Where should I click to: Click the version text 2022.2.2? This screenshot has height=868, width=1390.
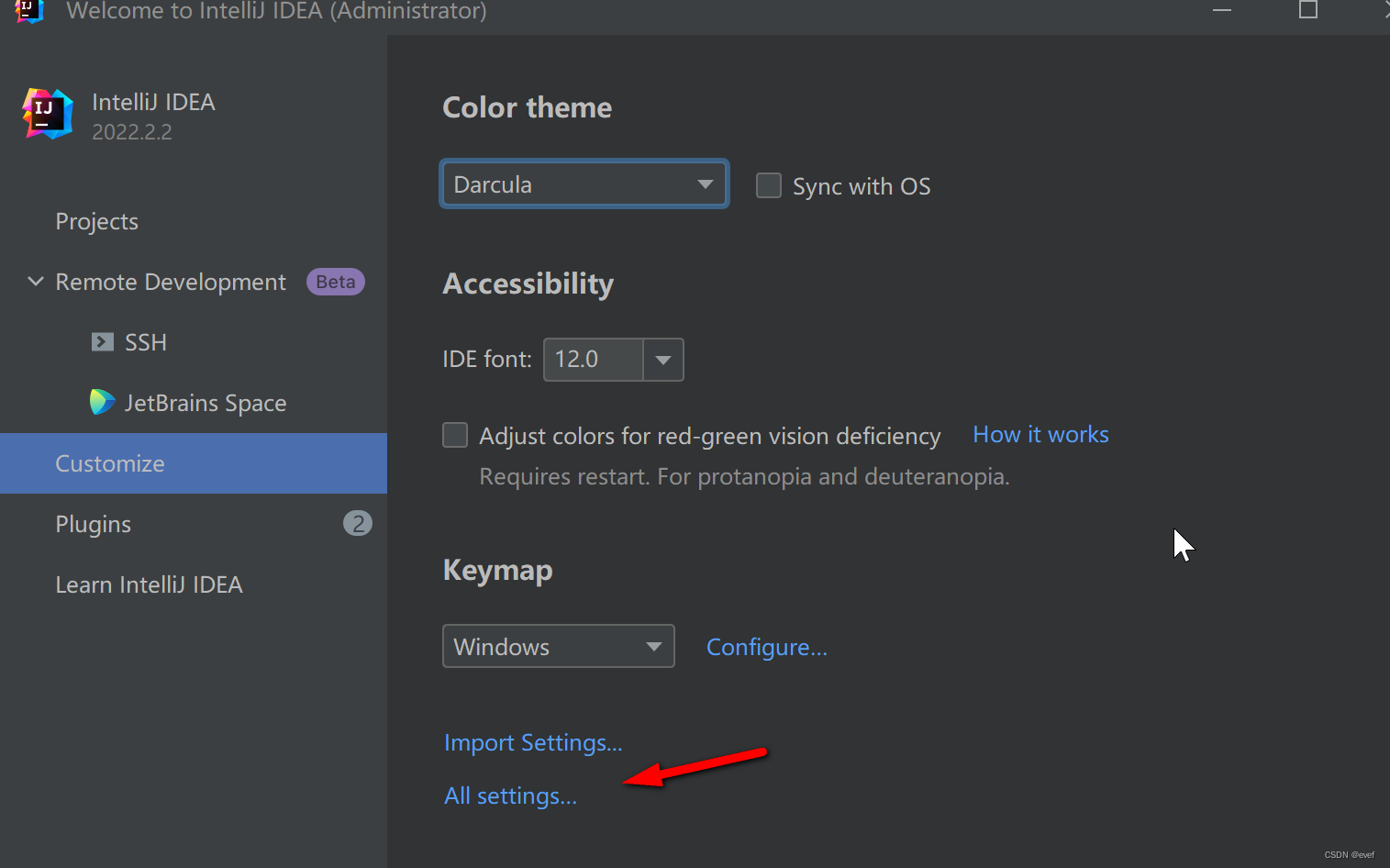click(x=132, y=132)
